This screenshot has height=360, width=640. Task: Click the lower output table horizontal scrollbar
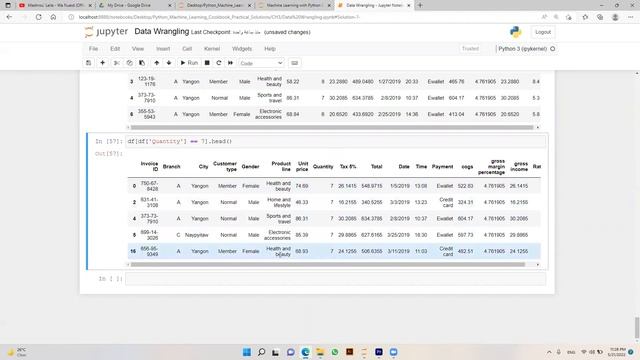[328, 264]
